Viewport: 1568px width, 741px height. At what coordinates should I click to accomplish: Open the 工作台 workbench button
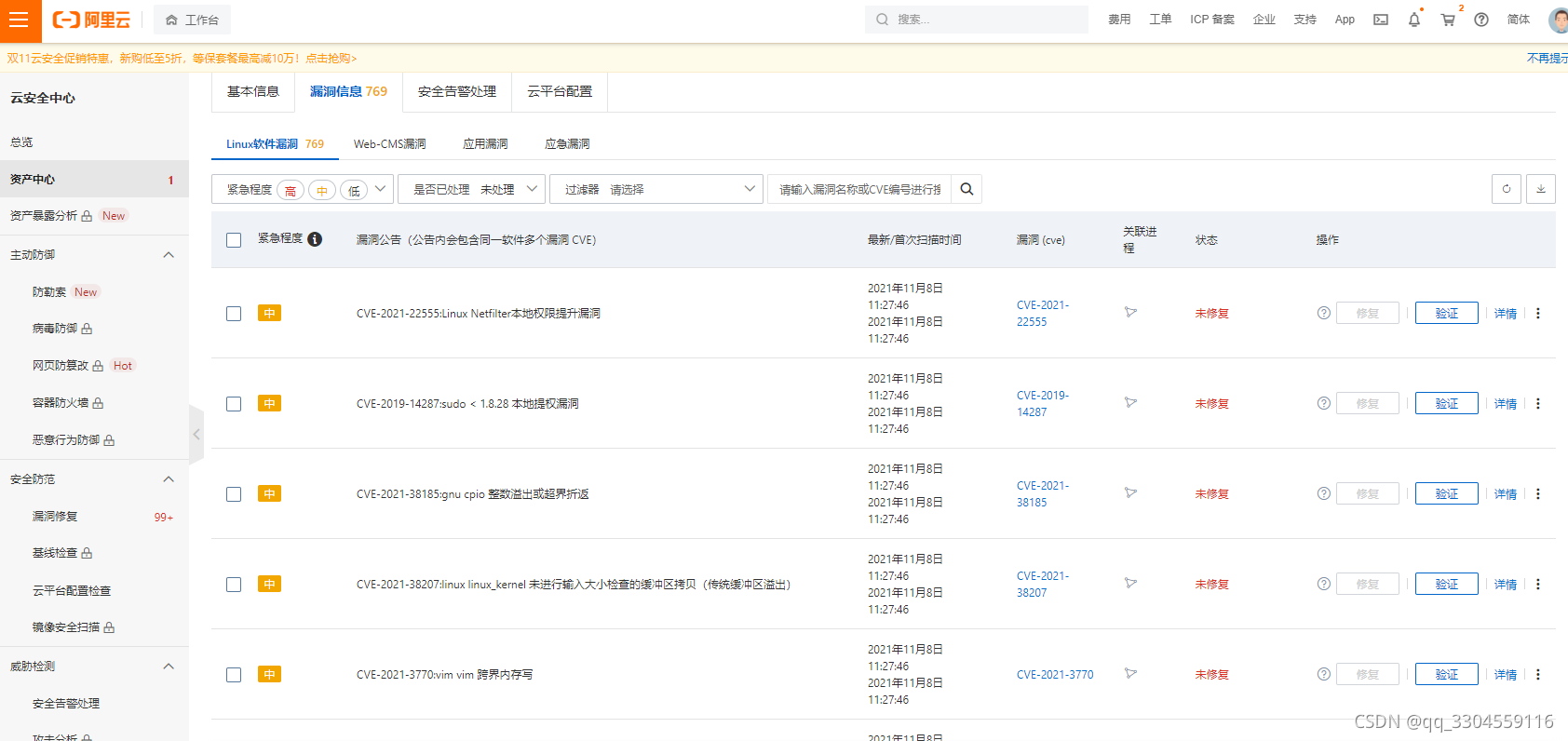click(193, 20)
